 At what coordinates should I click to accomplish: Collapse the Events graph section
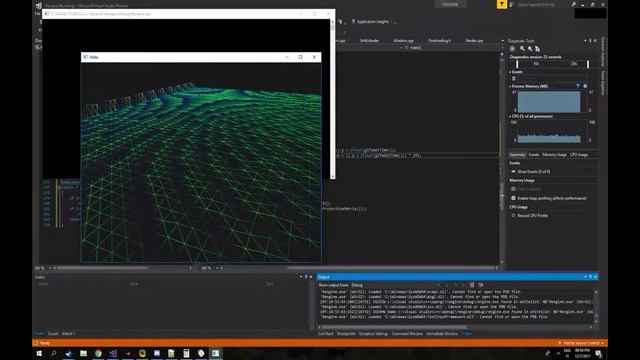(x=510, y=72)
